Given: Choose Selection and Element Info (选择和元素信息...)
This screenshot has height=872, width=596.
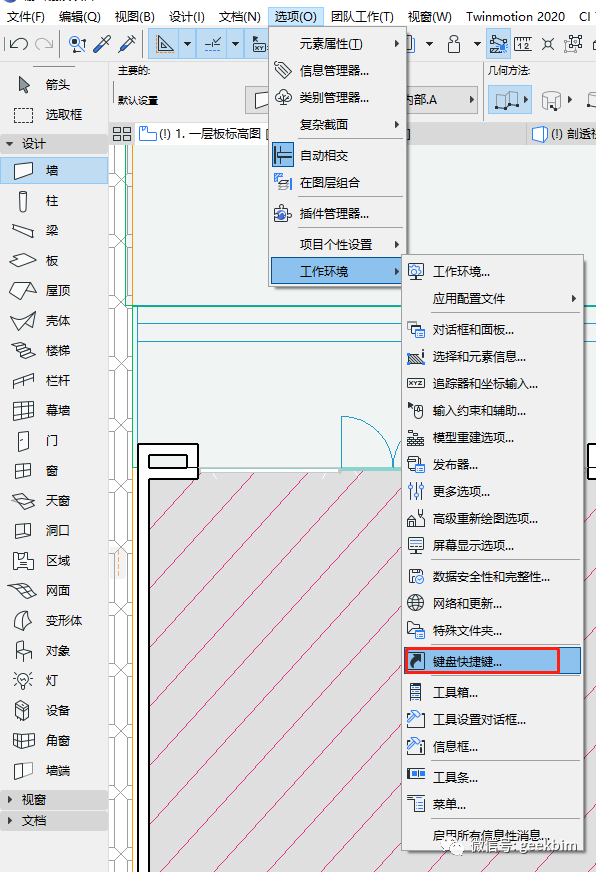Looking at the screenshot, I should pyautogui.click(x=493, y=356).
